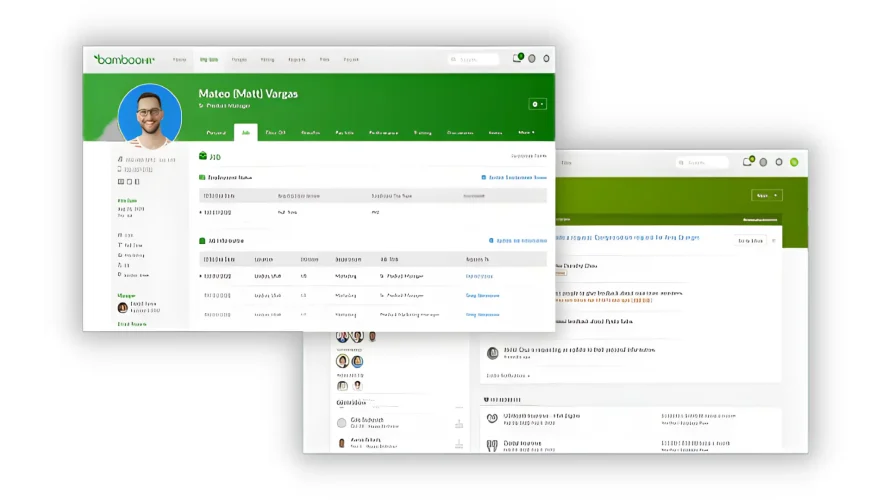This screenshot has height=500, width=889.
Task: Click the gray help circle icon in the back window
Action: (x=763, y=162)
